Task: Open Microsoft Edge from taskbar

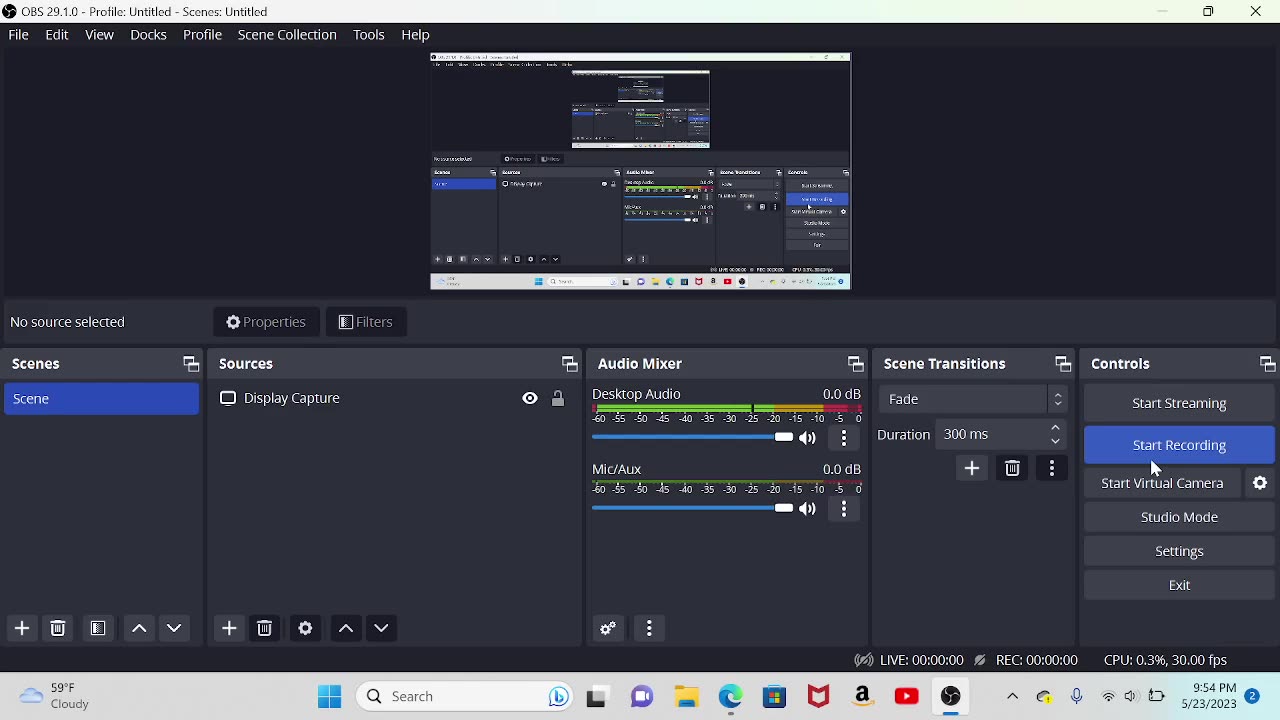Action: tap(730, 696)
